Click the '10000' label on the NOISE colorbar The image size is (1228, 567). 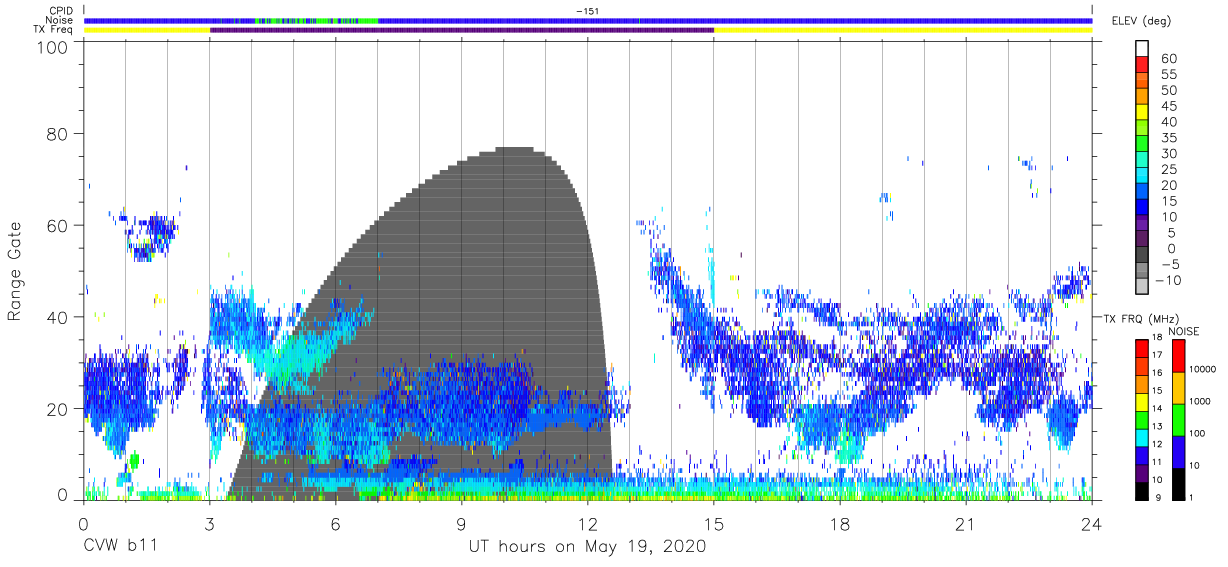pyautogui.click(x=1203, y=369)
